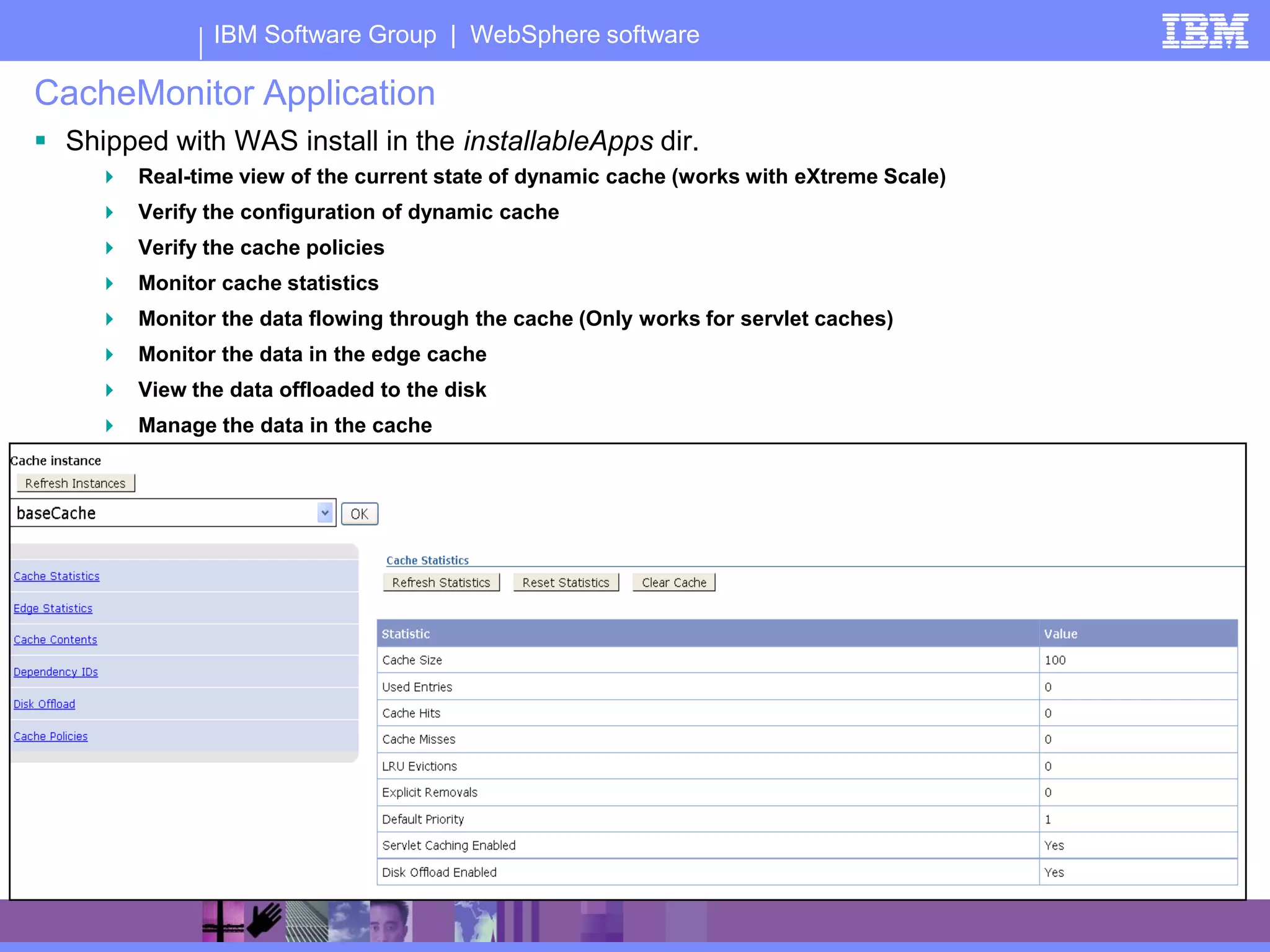Click the face image in footer strip

point(391,921)
